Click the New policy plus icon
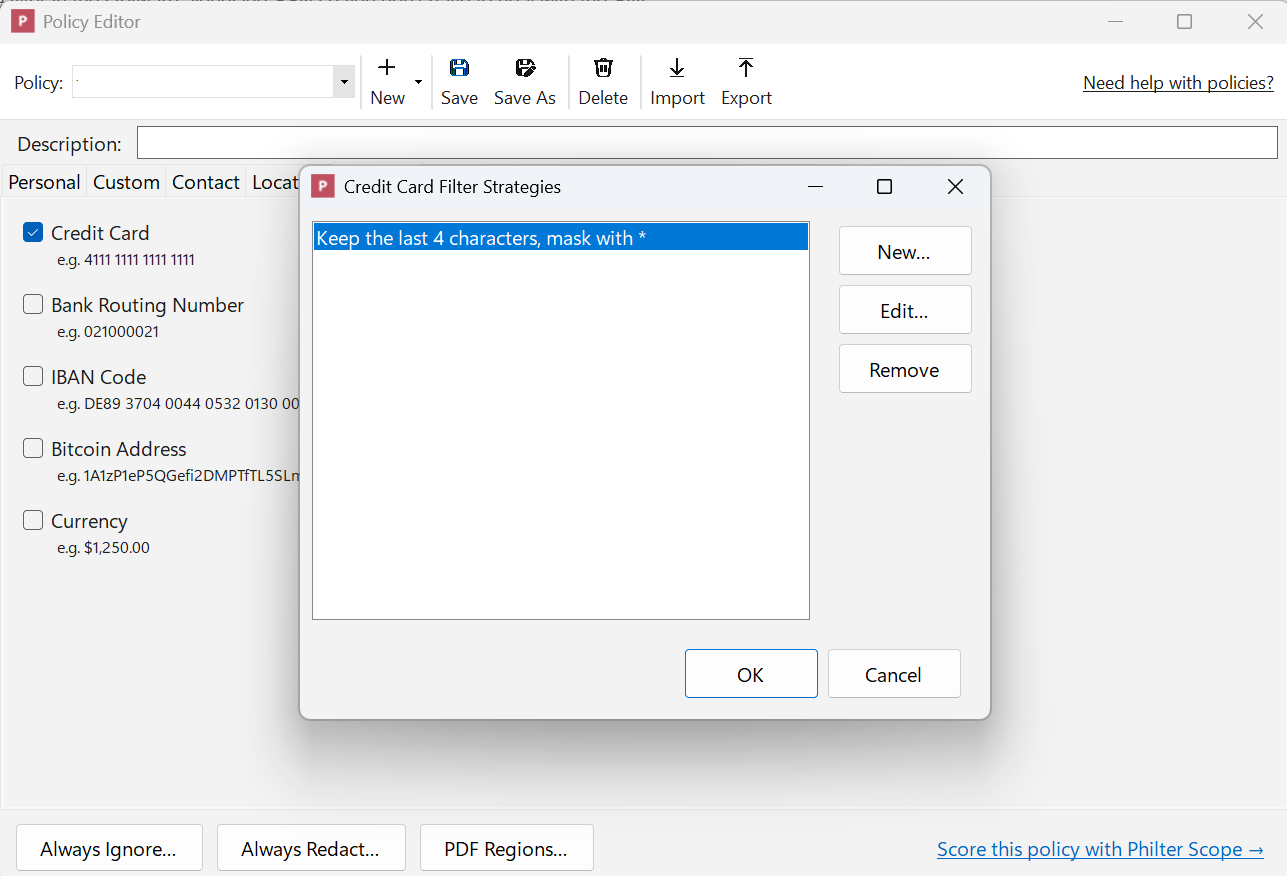This screenshot has width=1287, height=876. pos(387,68)
